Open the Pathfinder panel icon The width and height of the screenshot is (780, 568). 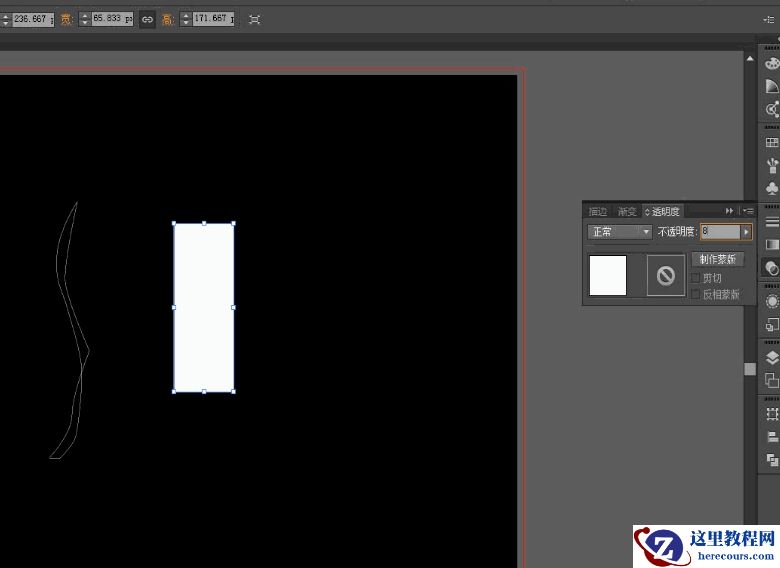[772, 460]
